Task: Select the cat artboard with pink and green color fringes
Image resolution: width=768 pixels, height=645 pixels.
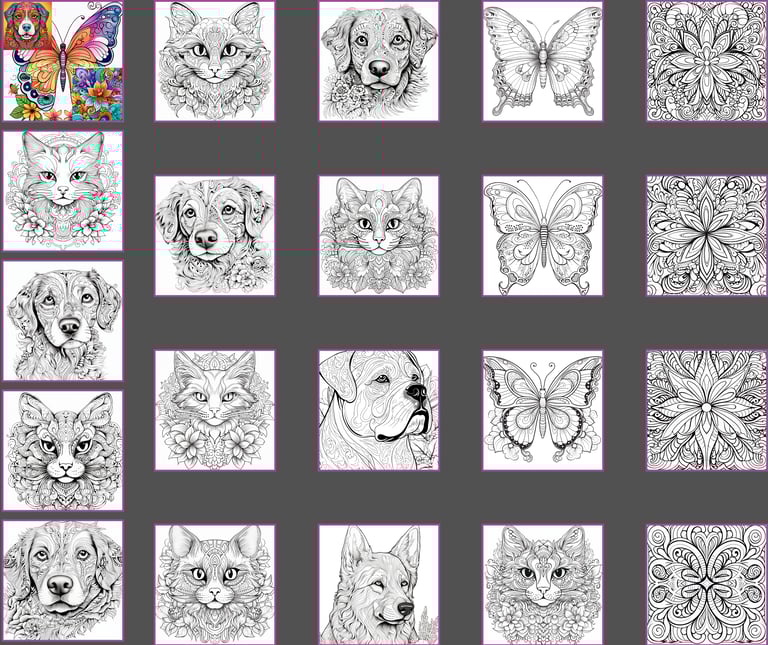Action: point(63,191)
